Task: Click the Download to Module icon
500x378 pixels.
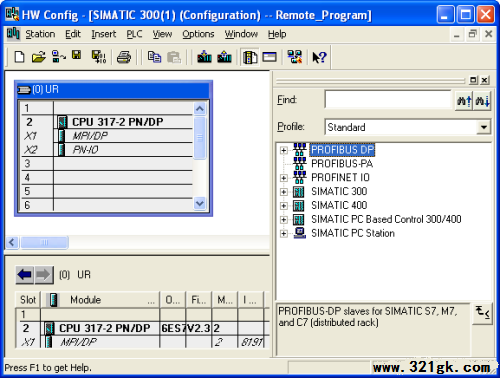Action: (204, 57)
